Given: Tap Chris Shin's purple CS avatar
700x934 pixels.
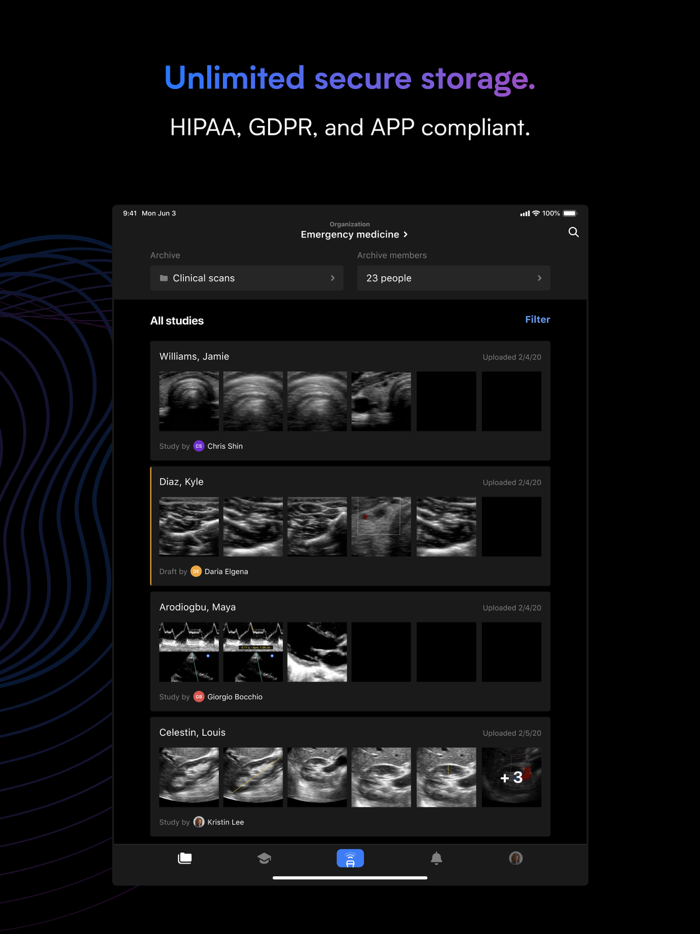Looking at the screenshot, I should [x=199, y=446].
